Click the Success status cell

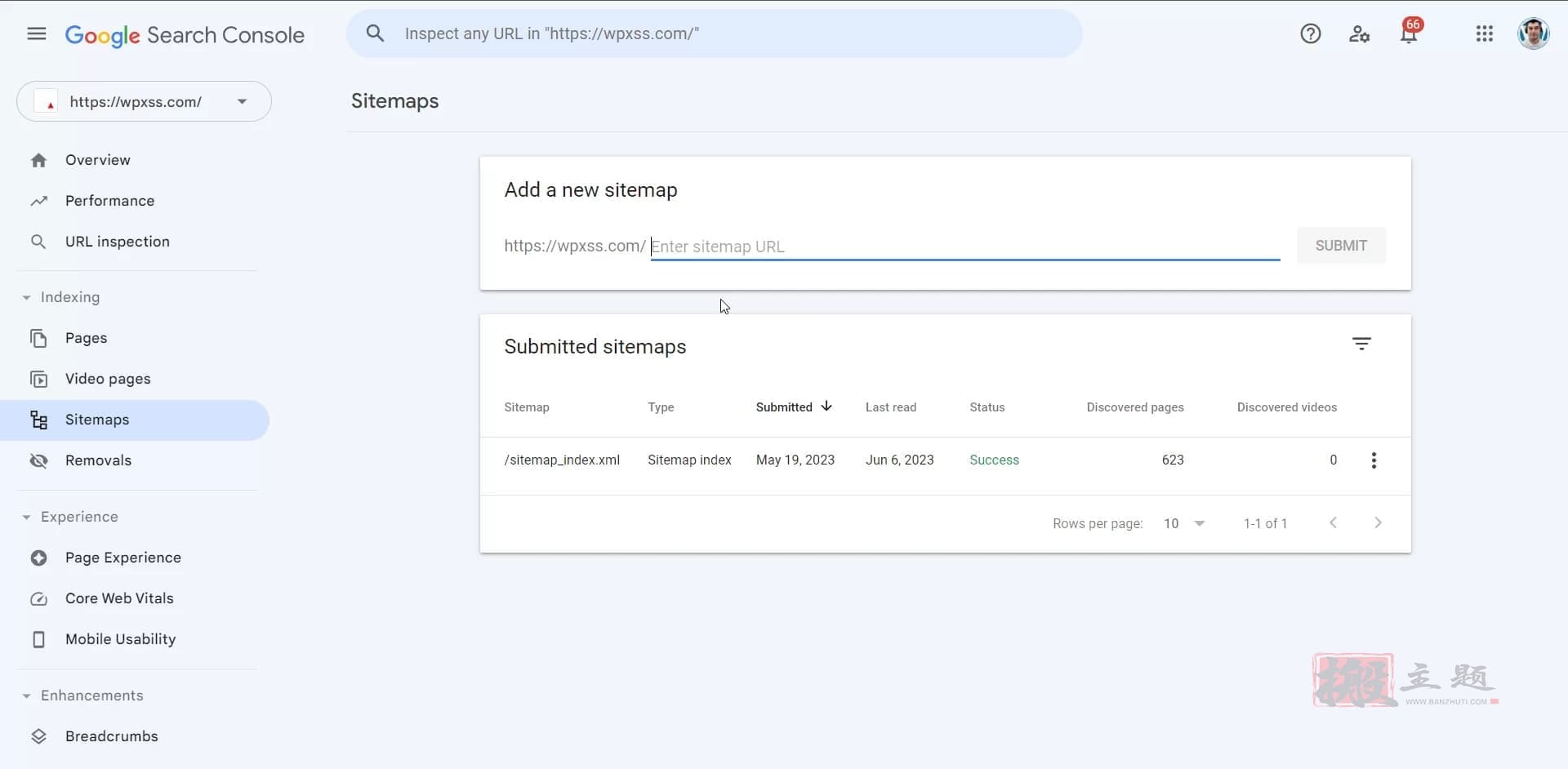coord(994,460)
